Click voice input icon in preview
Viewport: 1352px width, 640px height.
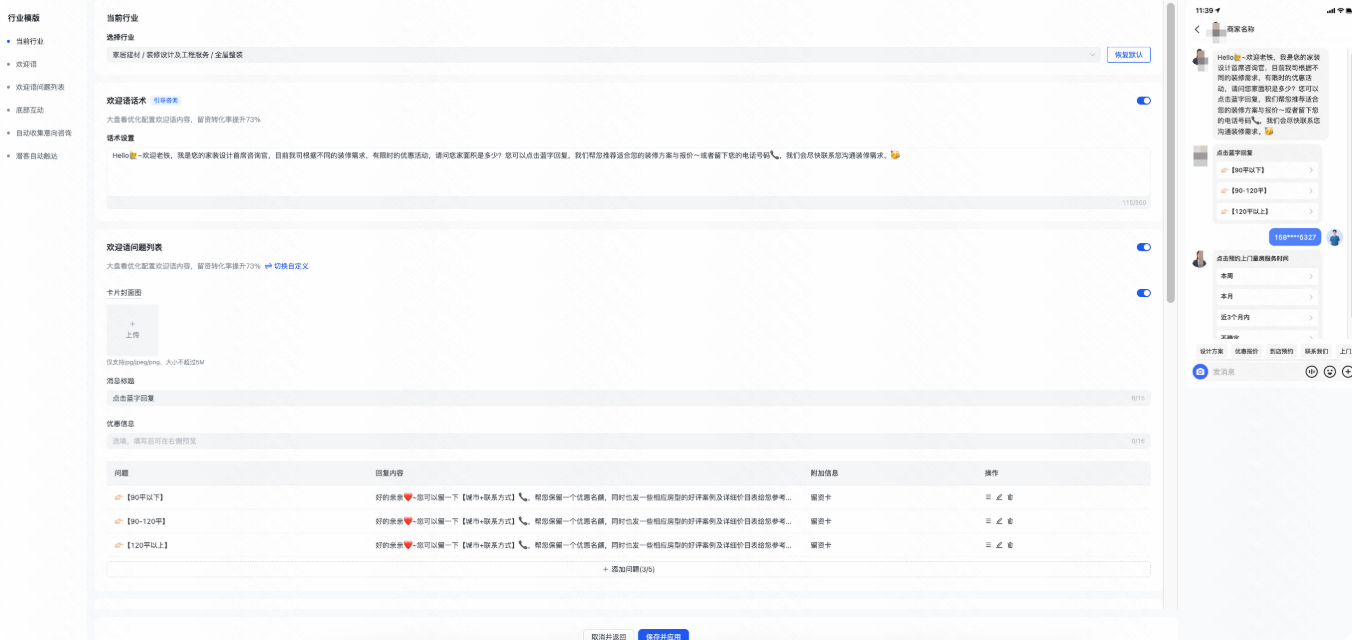(x=1312, y=372)
